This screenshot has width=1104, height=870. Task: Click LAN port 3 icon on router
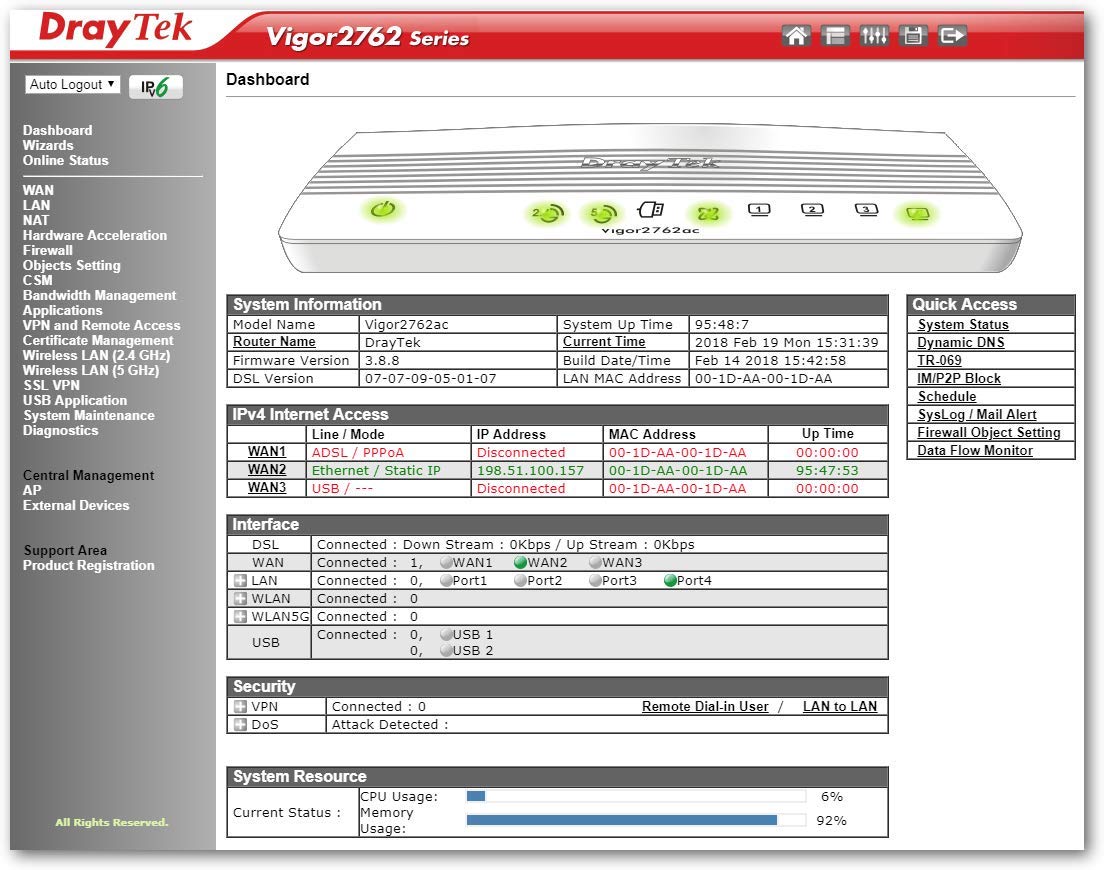click(x=866, y=210)
